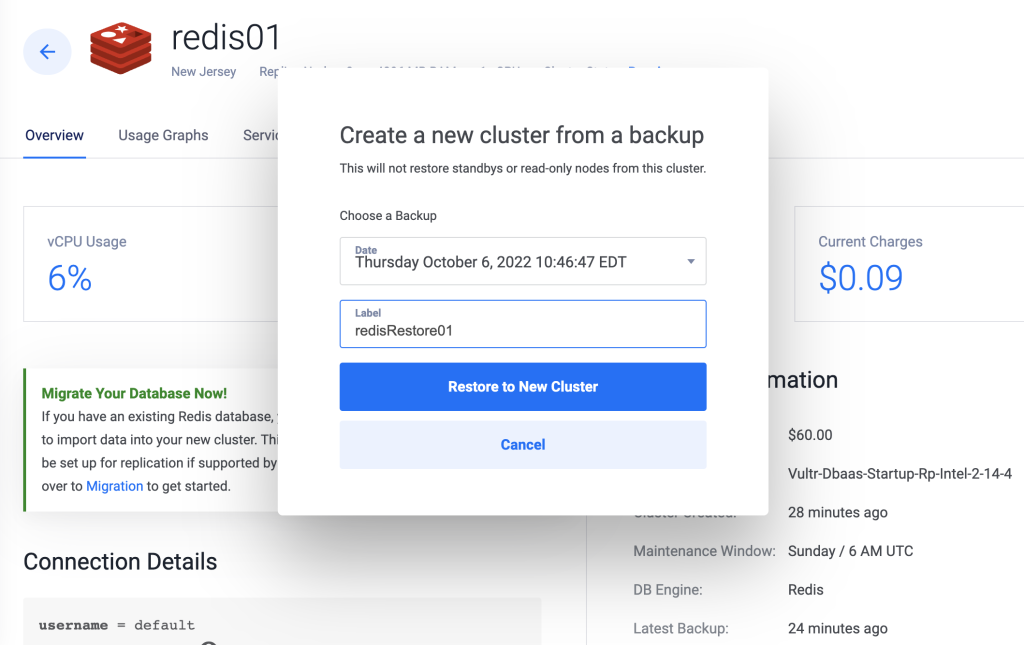Cancel the backup restore dialog
This screenshot has height=645, width=1024.
pos(522,445)
